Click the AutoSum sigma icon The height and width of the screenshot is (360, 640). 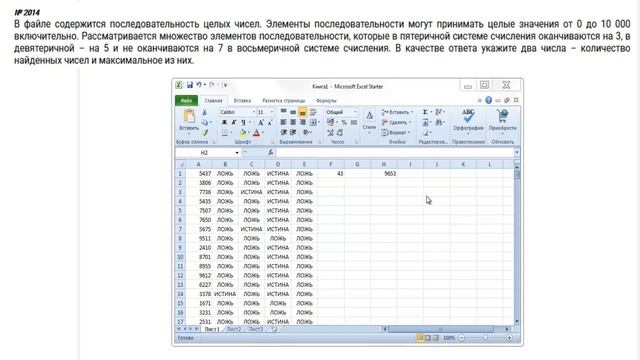pyautogui.click(x=425, y=112)
